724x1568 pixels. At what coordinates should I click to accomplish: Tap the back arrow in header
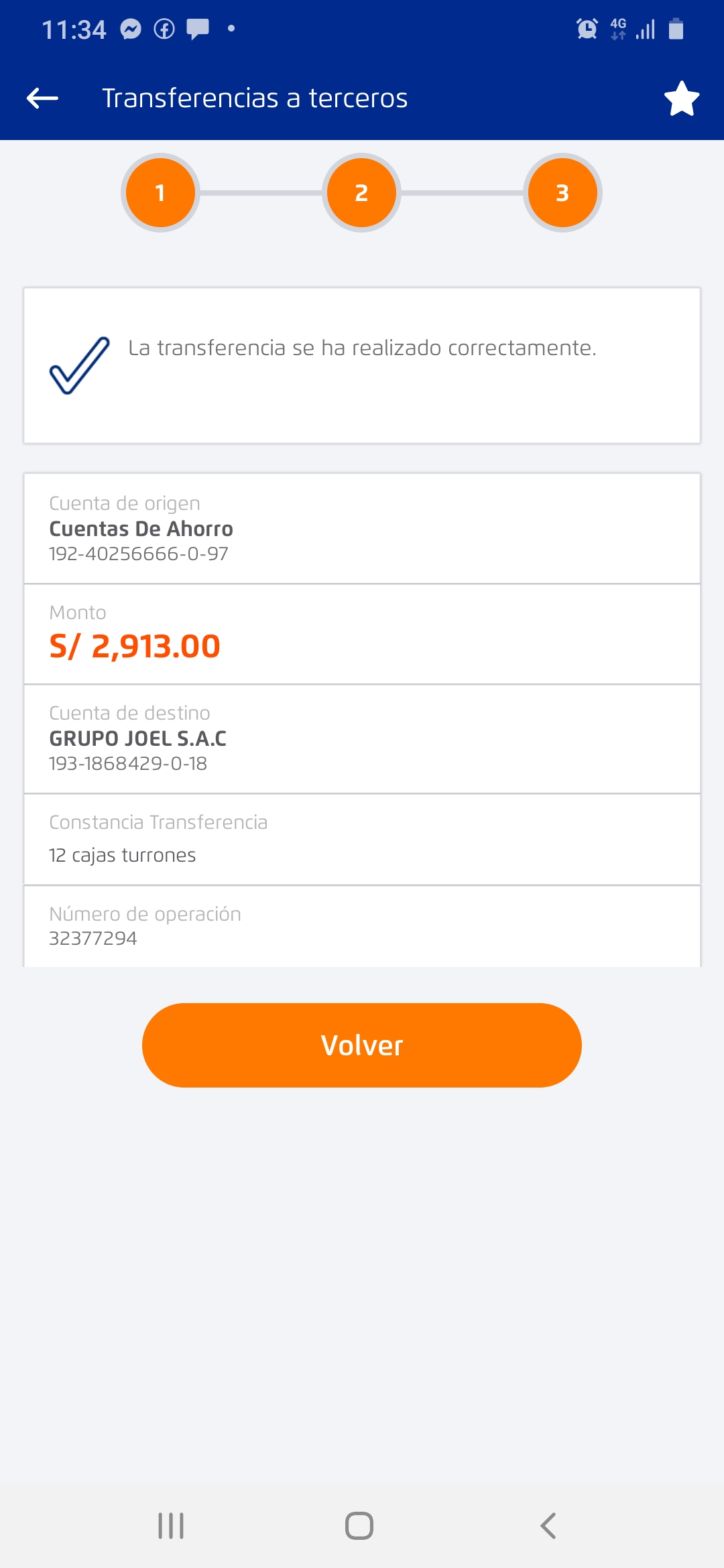point(43,99)
